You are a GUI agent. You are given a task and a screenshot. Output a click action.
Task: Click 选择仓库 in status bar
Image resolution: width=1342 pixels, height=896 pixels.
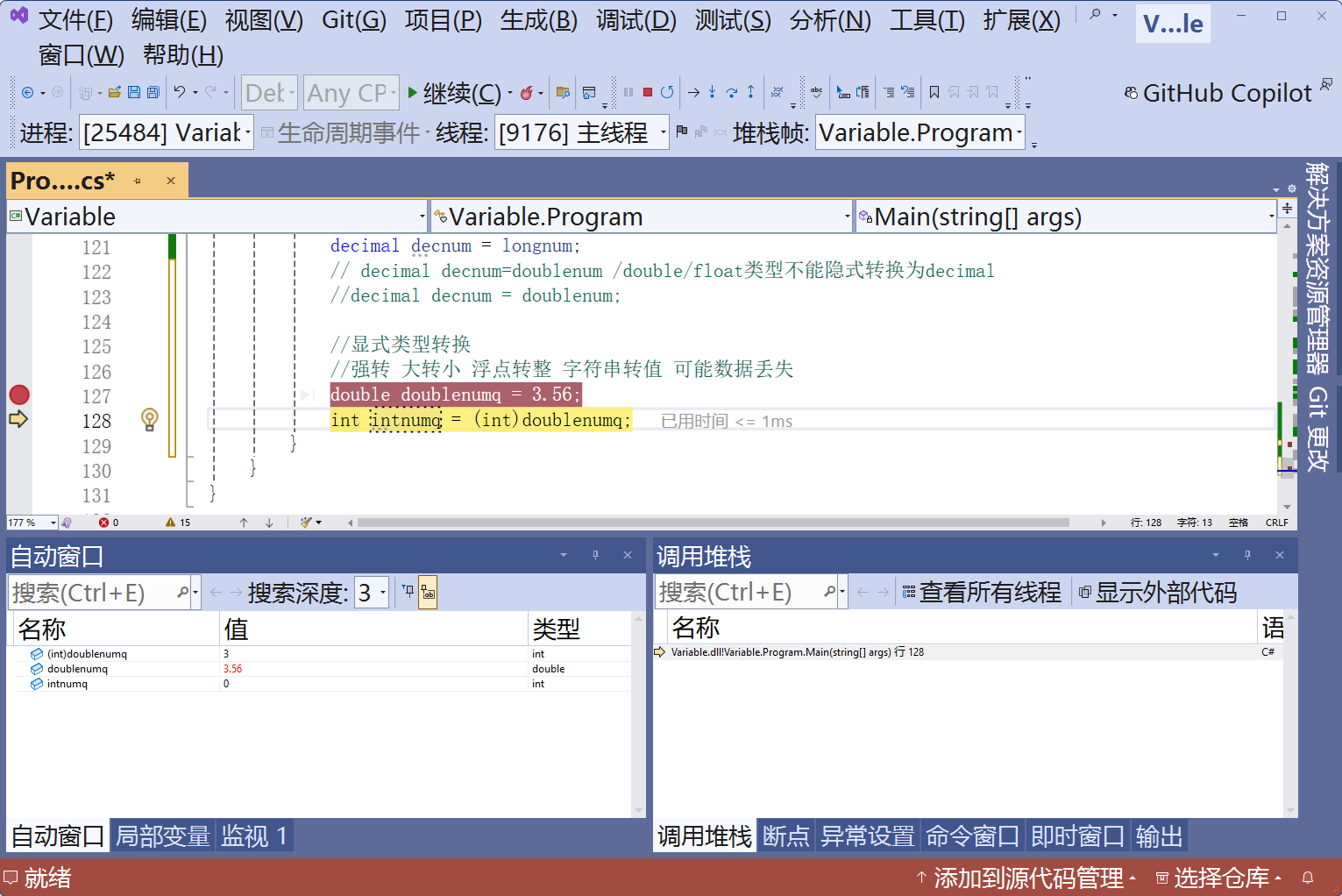pos(1219,878)
